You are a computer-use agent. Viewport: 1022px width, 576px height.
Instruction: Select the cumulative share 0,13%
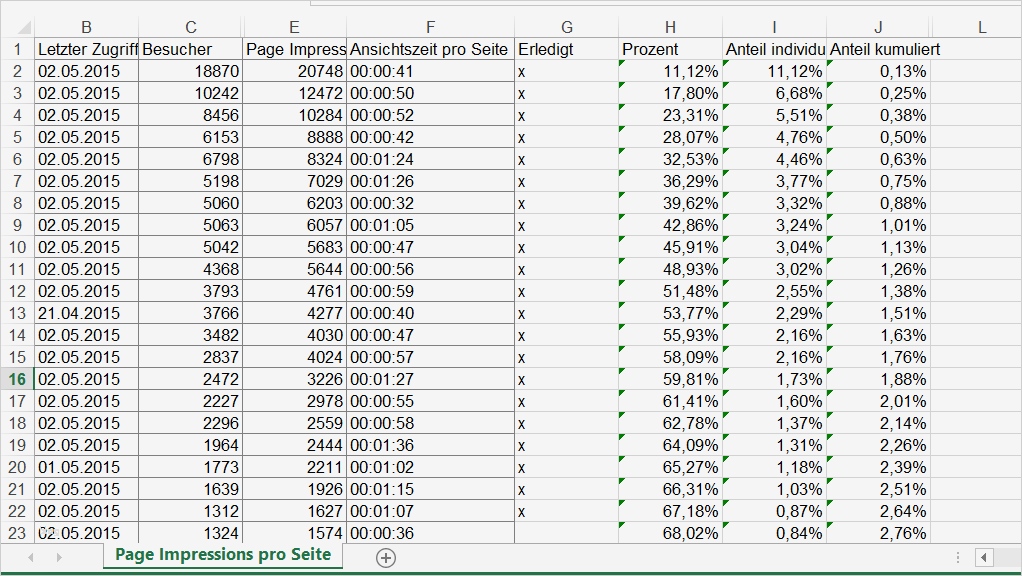pyautogui.click(x=879, y=71)
